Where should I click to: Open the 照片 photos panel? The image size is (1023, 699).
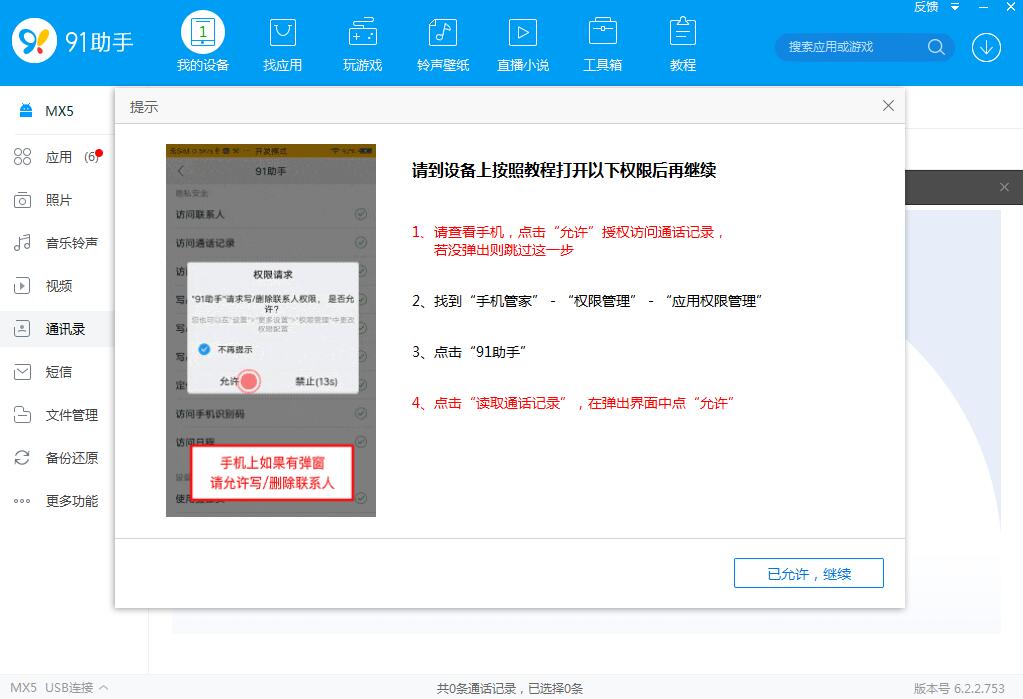[x=56, y=200]
